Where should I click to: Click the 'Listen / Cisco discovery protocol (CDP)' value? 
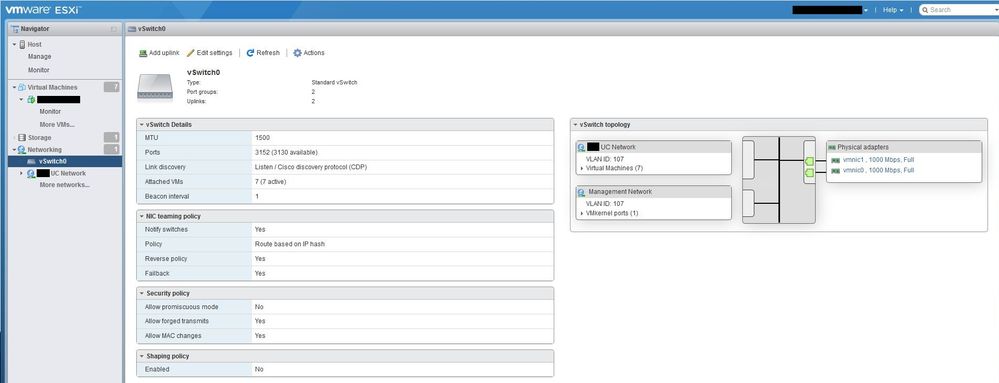(x=311, y=167)
